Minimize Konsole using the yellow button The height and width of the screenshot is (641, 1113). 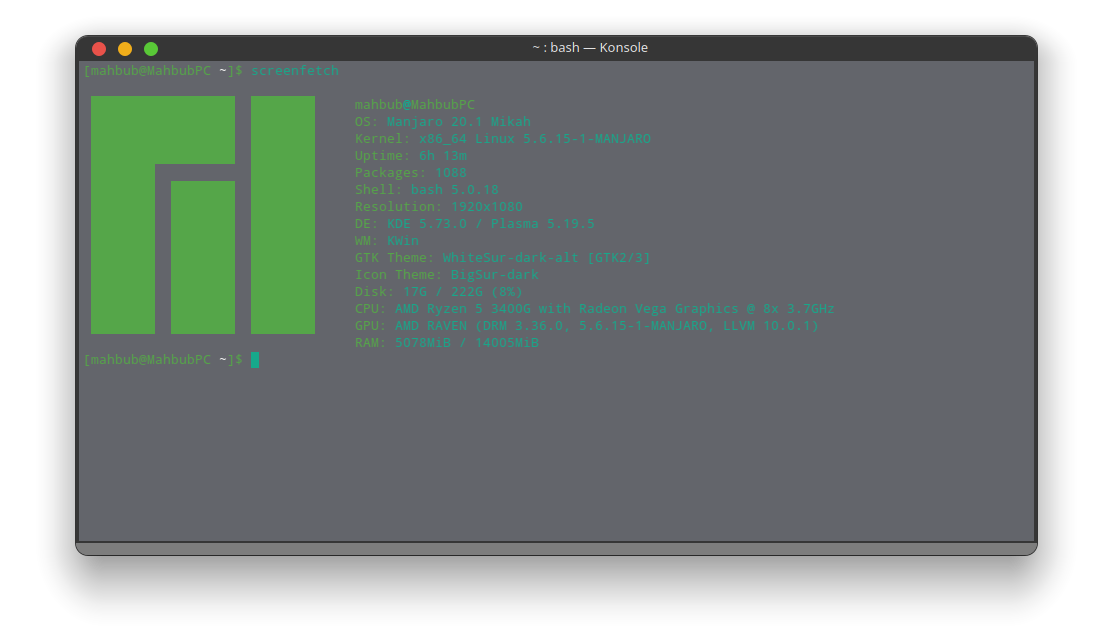[125, 48]
